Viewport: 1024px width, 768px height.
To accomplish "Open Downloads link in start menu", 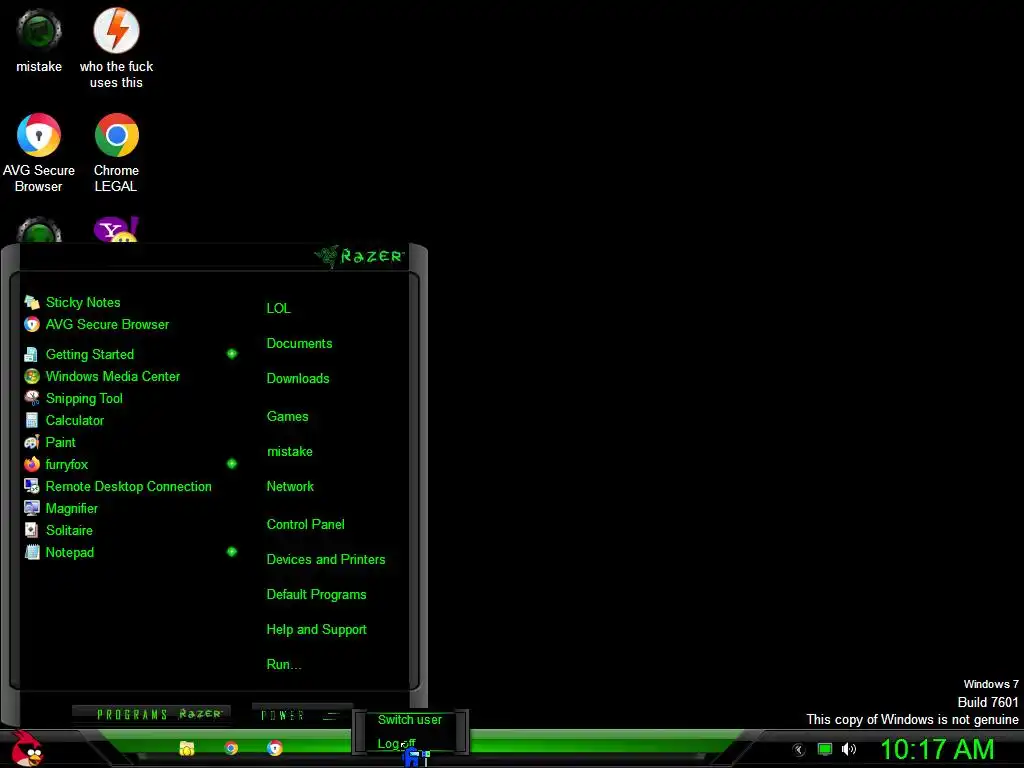I will point(298,379).
